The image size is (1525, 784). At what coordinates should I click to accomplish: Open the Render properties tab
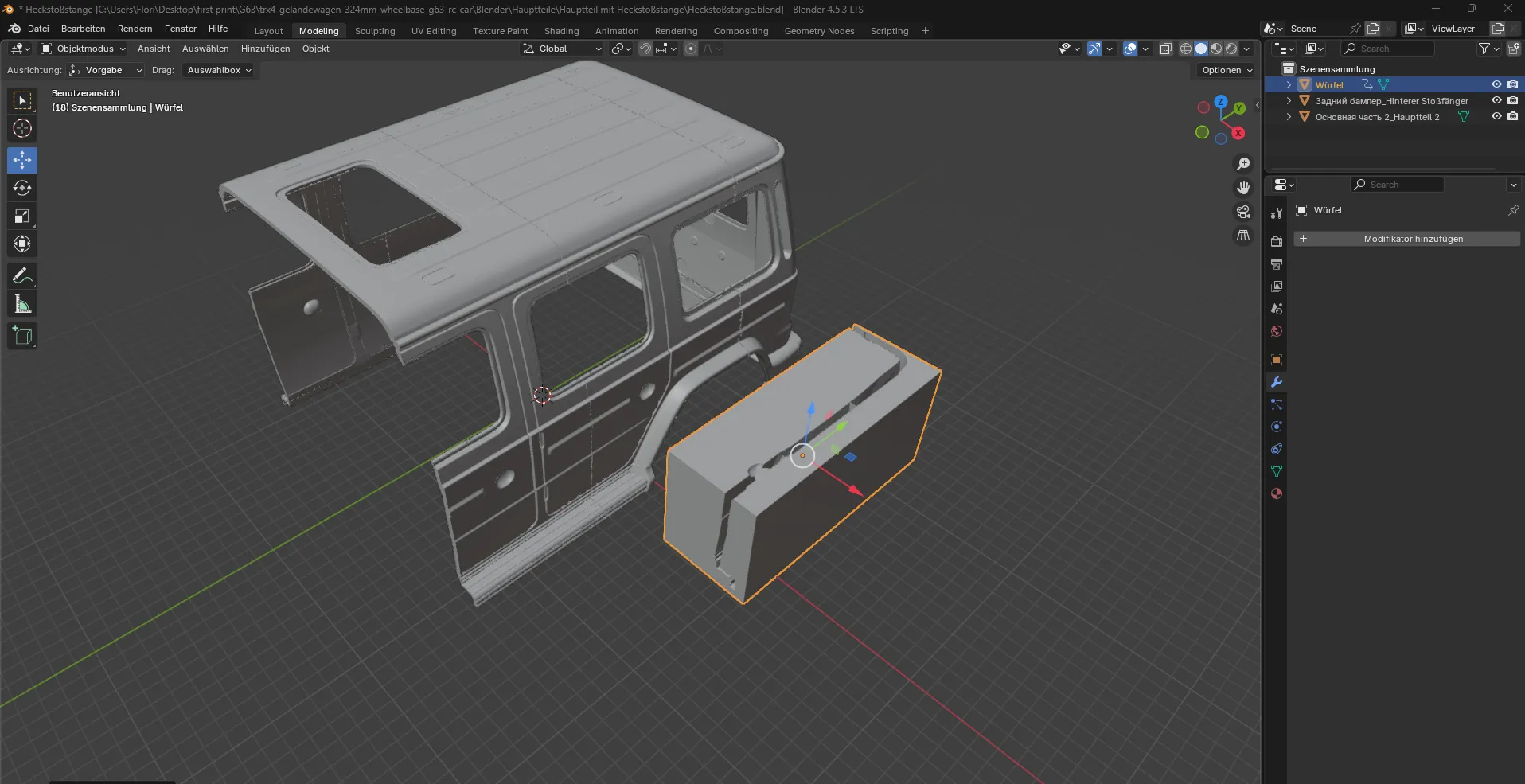point(1277,240)
